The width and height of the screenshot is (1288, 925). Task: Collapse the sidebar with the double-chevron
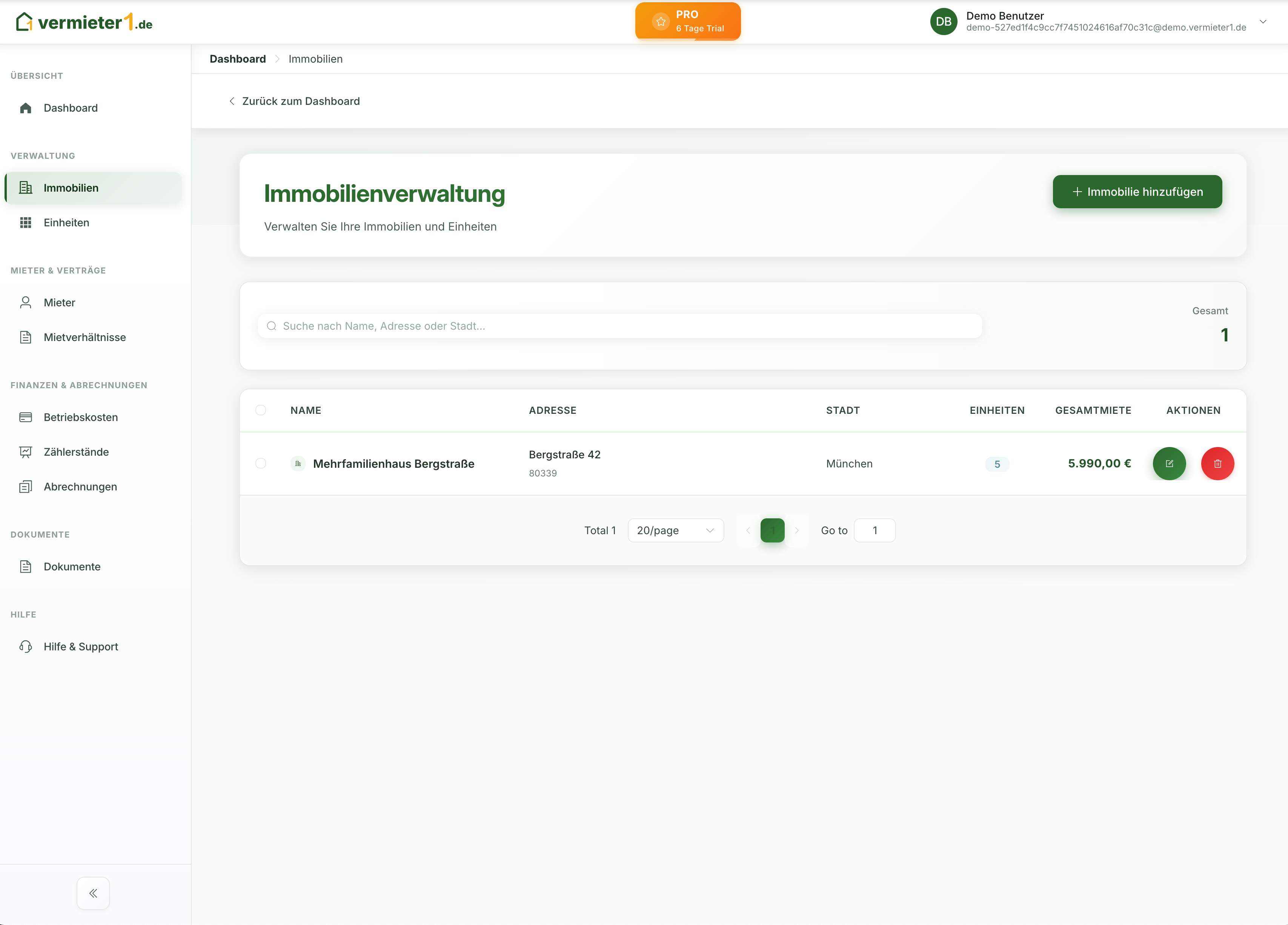[x=92, y=893]
